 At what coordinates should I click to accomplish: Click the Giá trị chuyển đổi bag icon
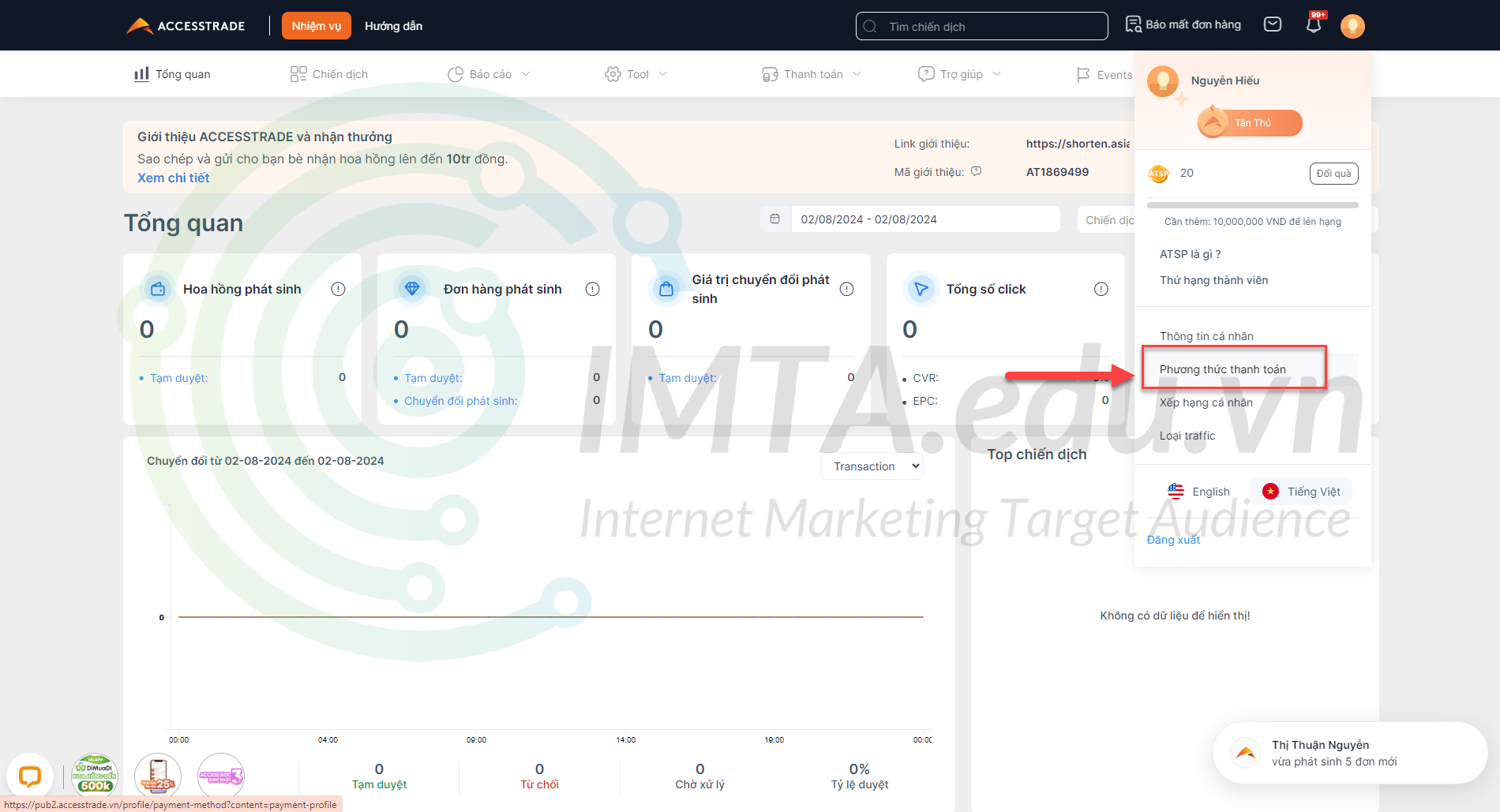(x=666, y=289)
